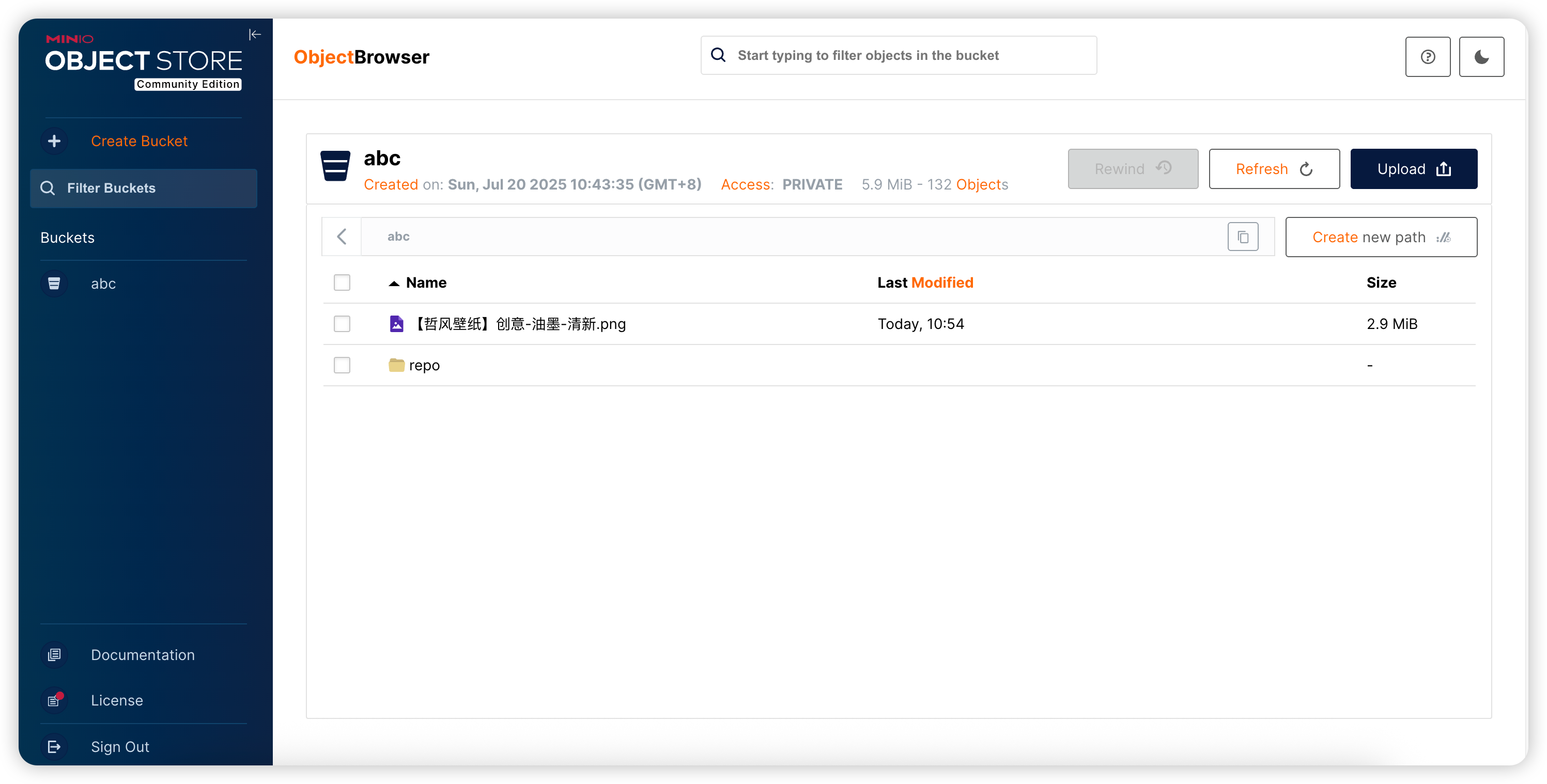Go back with the path chevron
Viewport: 1547px width, 784px height.
342,237
